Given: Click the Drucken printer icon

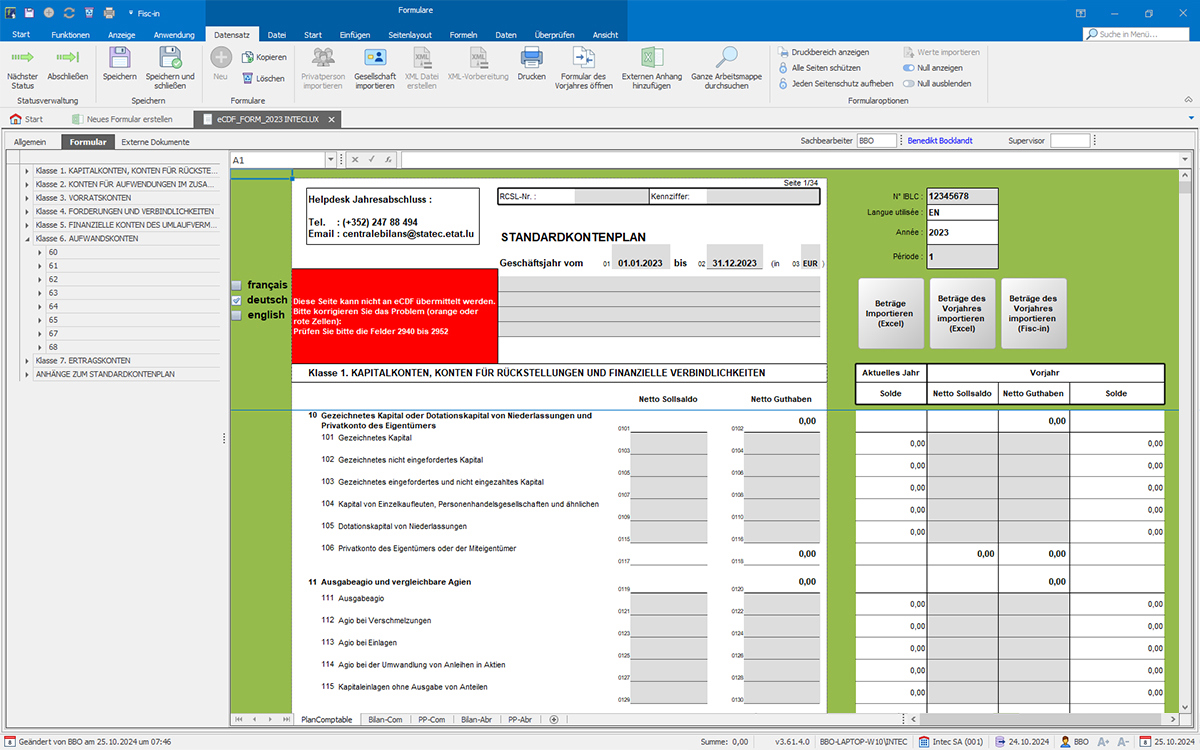Looking at the screenshot, I should tap(531, 58).
